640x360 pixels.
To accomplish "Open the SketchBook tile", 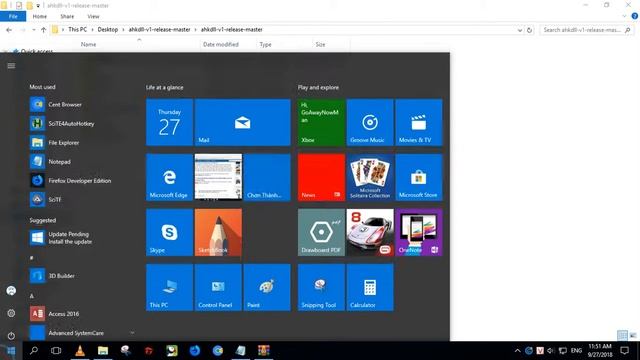I will pyautogui.click(x=218, y=232).
